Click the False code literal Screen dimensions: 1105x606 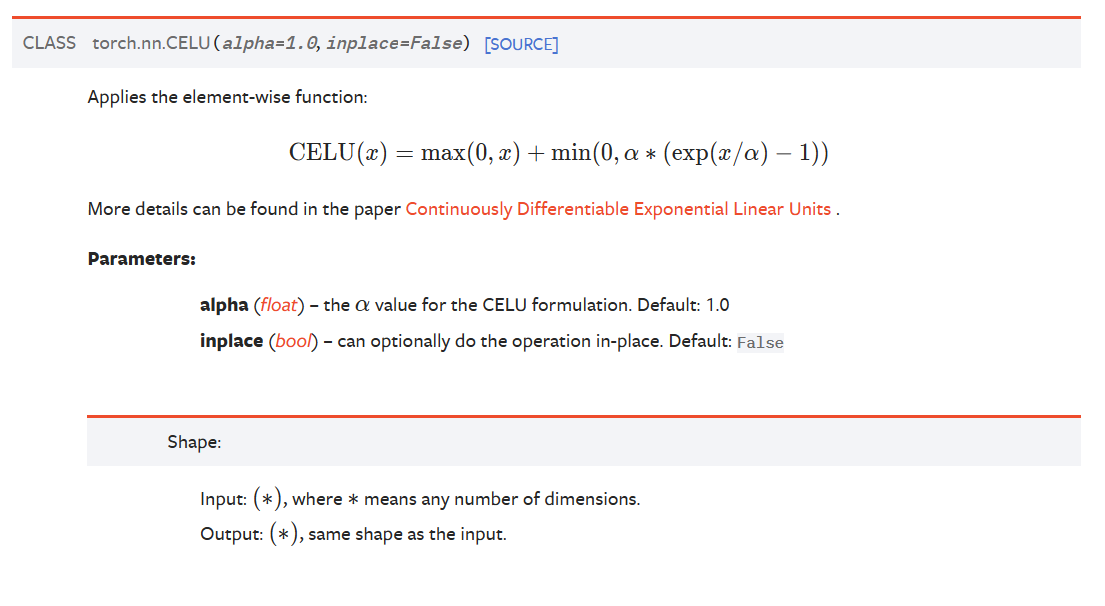point(760,342)
